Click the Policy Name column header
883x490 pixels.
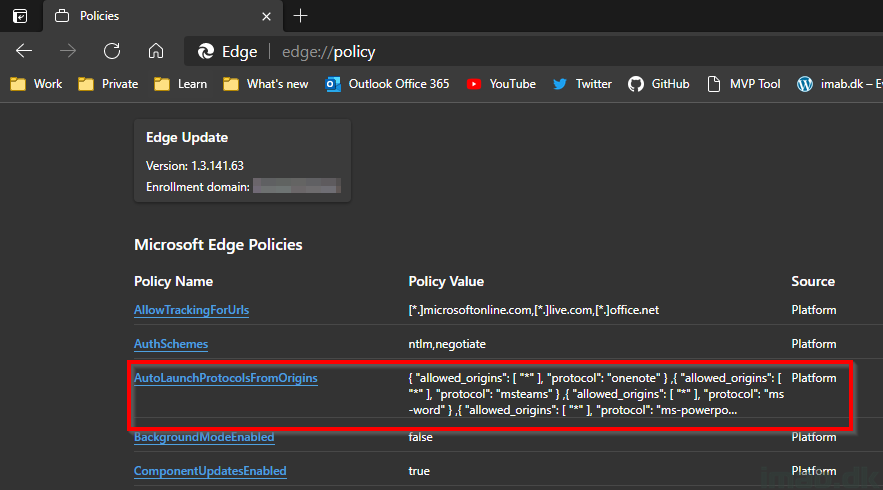[173, 281]
